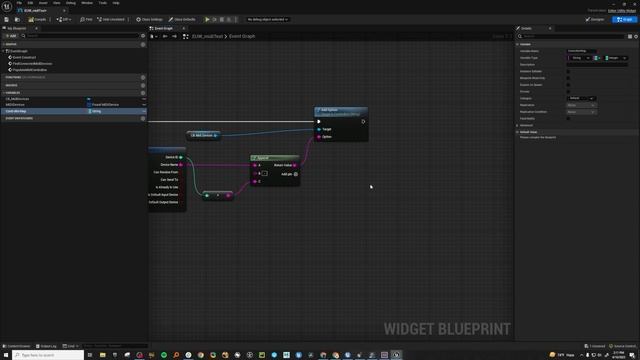The image size is (640, 360).
Task: Click the Variable Name text field
Action: point(582,51)
